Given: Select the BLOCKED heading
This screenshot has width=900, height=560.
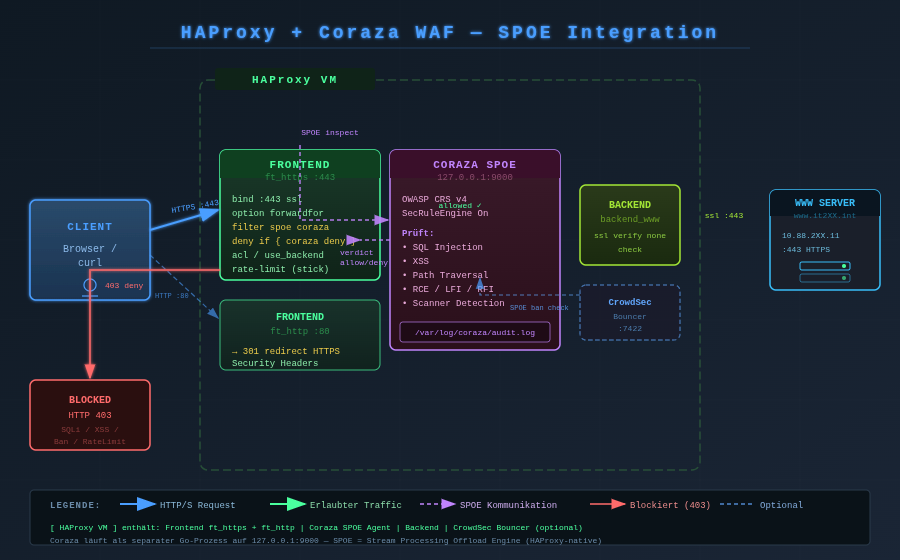Looking at the screenshot, I should (x=90, y=400).
